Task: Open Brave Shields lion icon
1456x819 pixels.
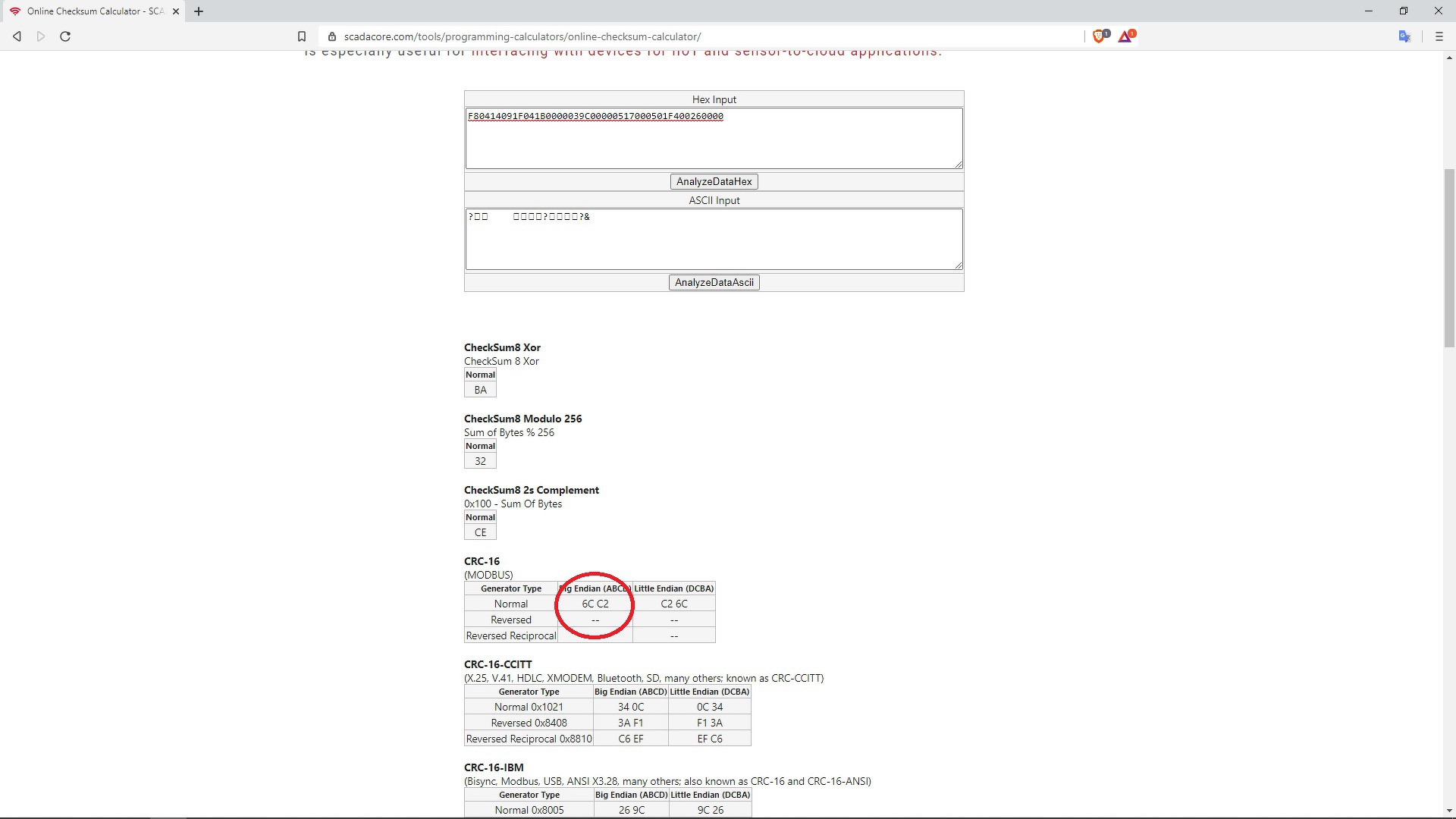Action: click(1098, 36)
